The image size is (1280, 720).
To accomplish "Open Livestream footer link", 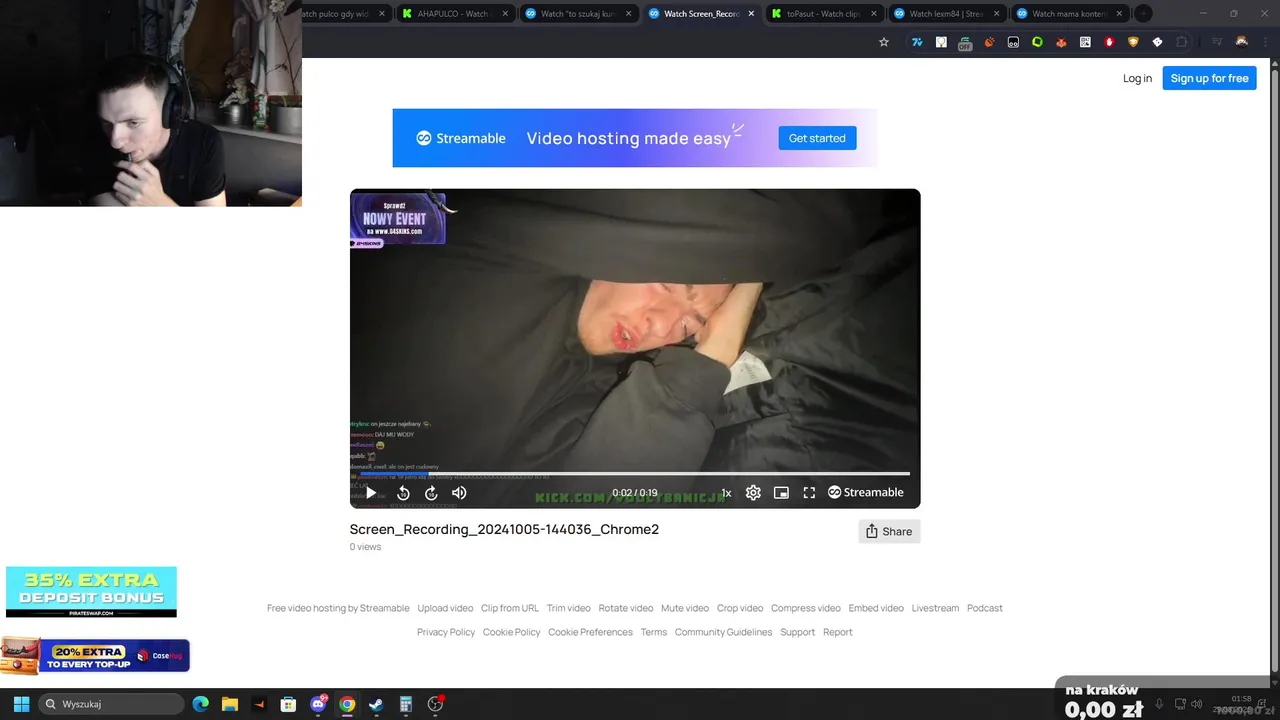I will click(x=935, y=608).
